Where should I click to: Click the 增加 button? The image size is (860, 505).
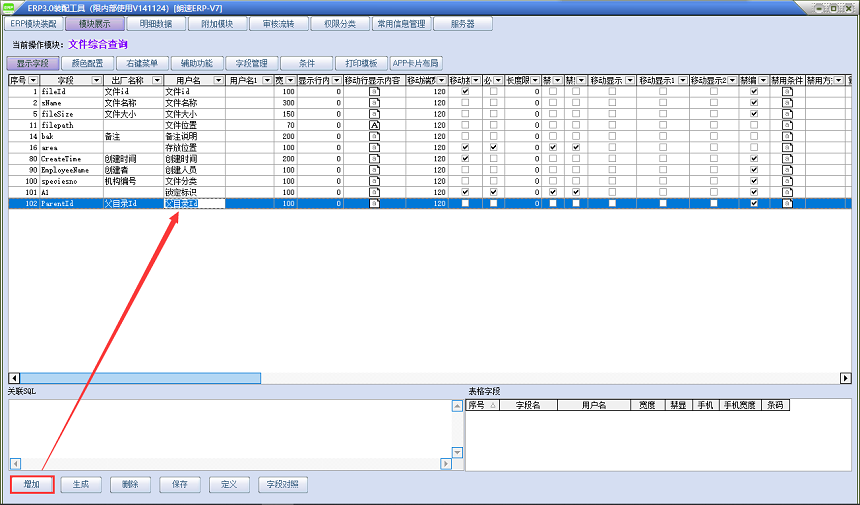tap(32, 484)
